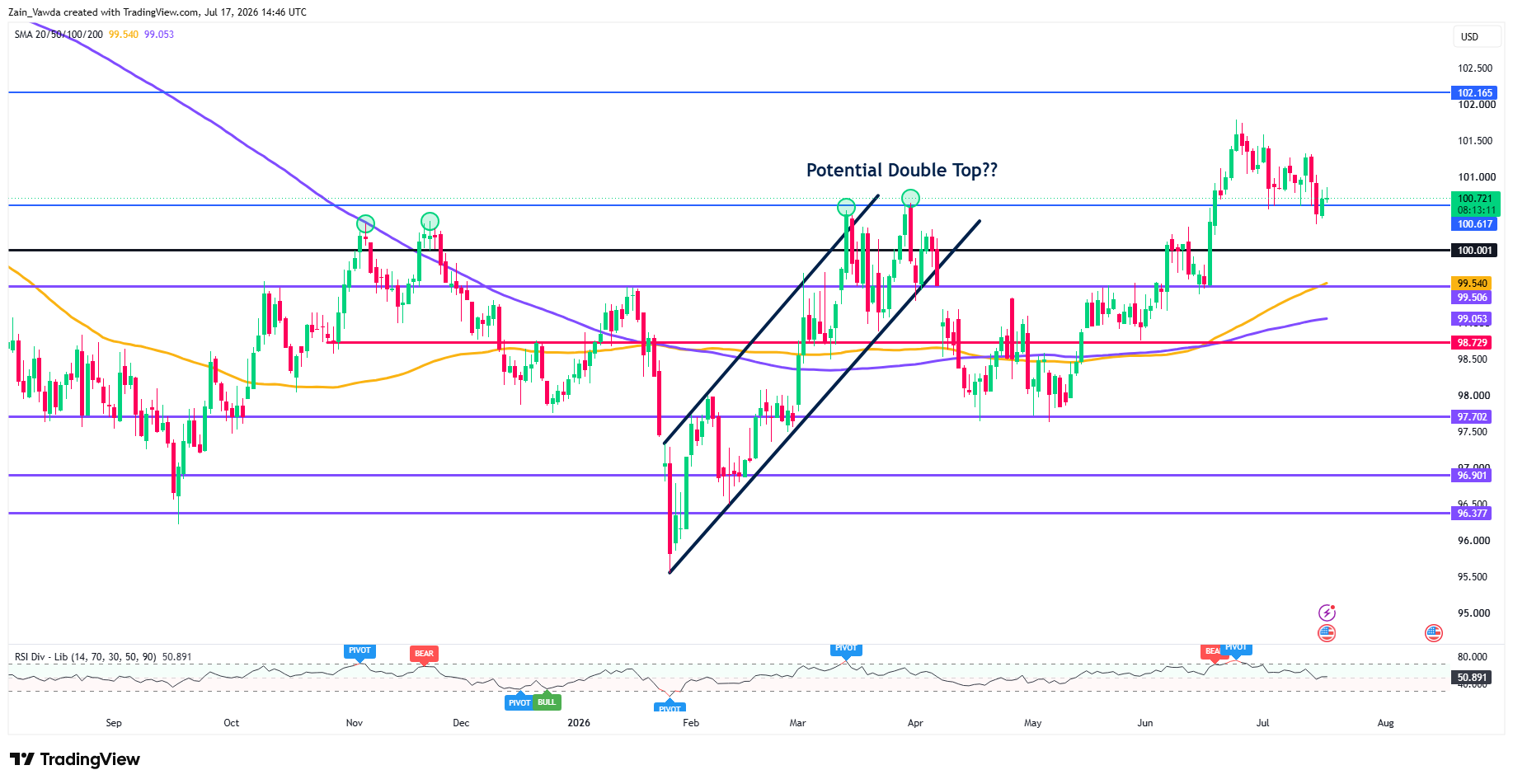Image resolution: width=1513 pixels, height=784 pixels.
Task: Click the 102.165 blue price label
Action: pyautogui.click(x=1475, y=93)
